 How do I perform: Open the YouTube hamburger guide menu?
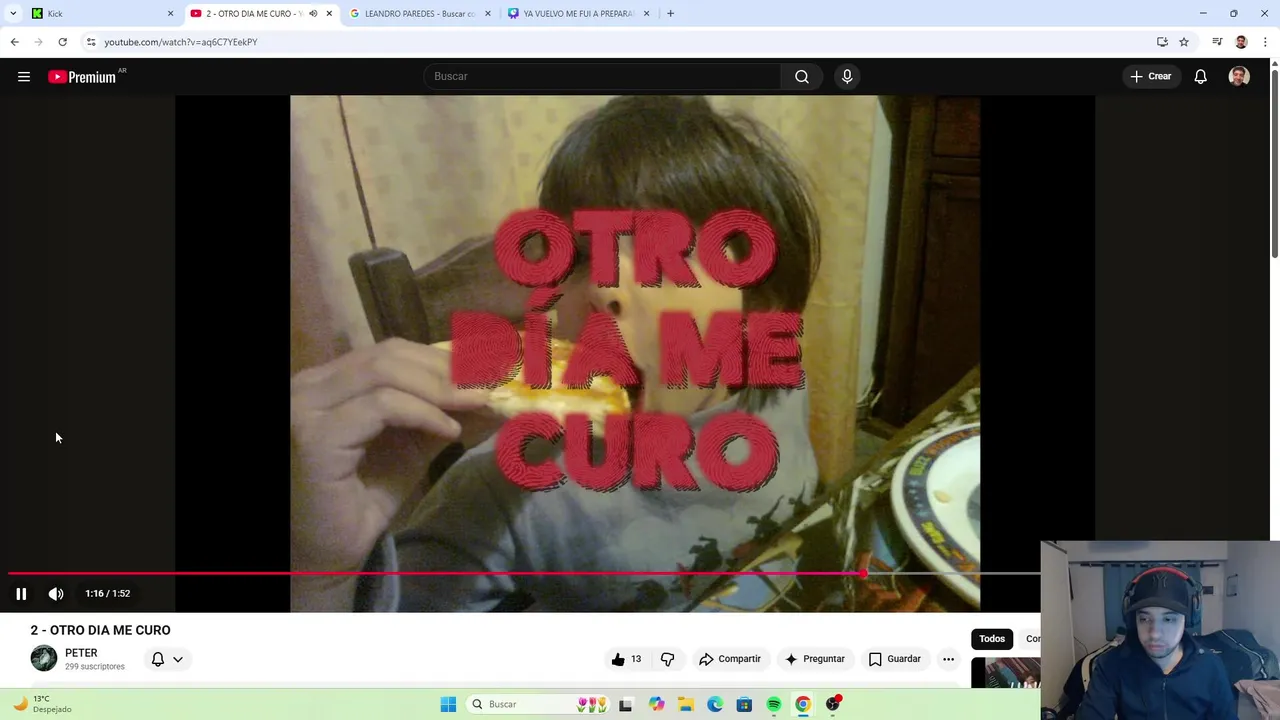click(24, 77)
